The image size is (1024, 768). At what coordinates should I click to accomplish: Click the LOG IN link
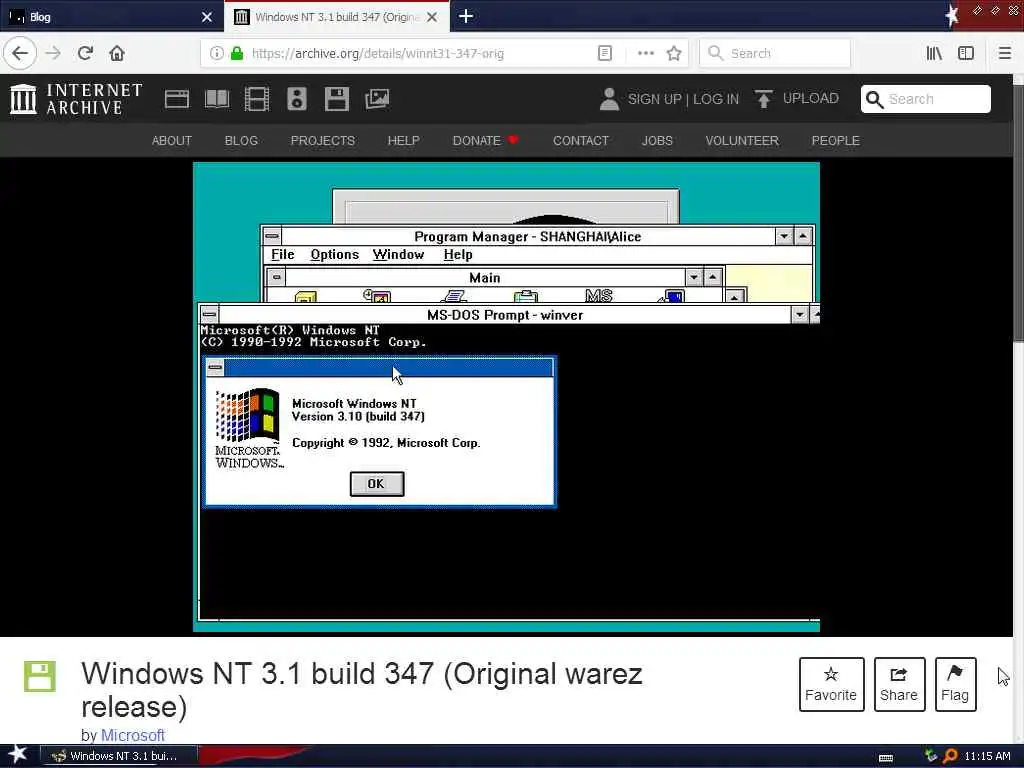click(x=716, y=99)
